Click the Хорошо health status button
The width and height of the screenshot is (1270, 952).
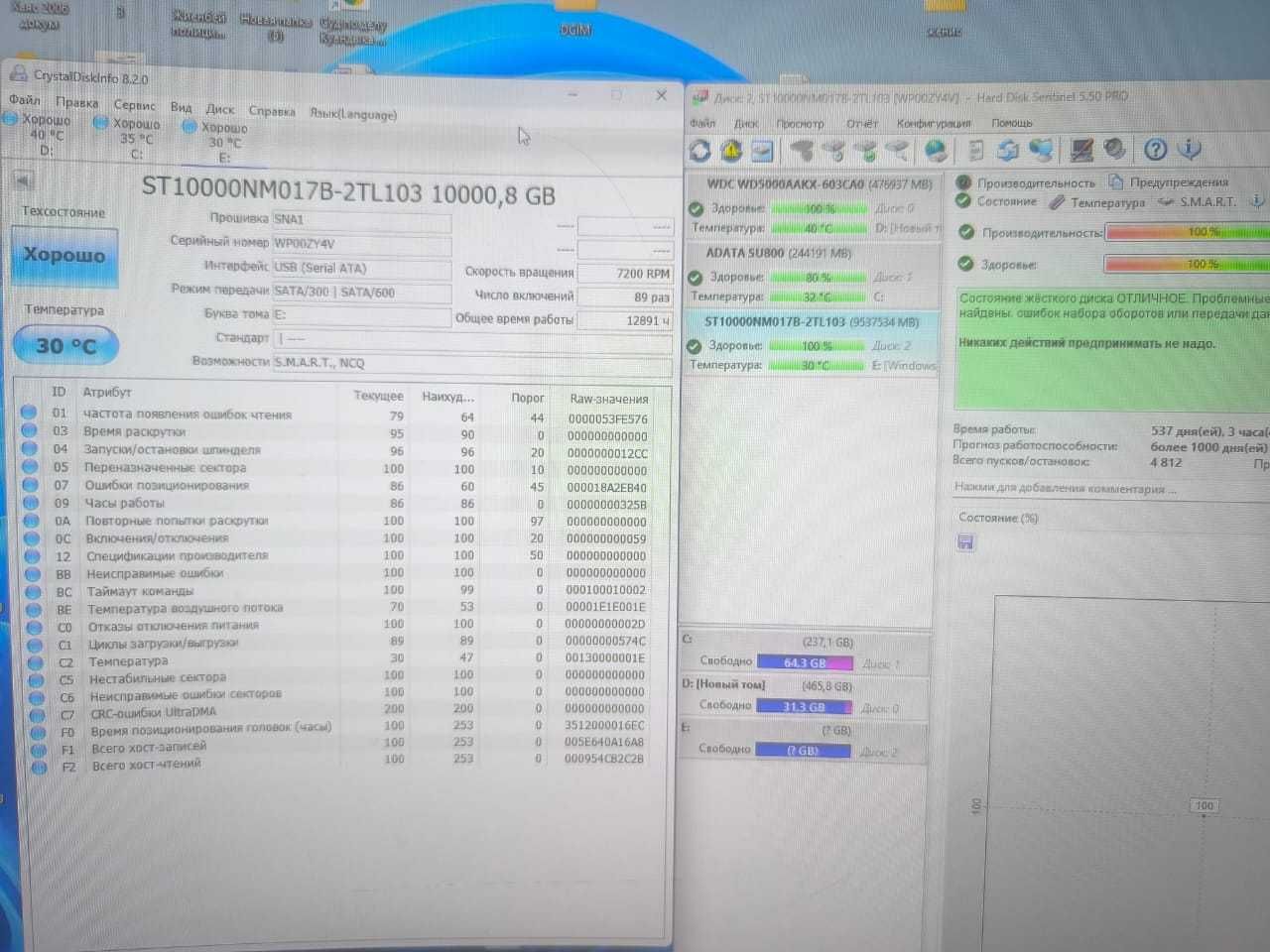click(x=64, y=256)
